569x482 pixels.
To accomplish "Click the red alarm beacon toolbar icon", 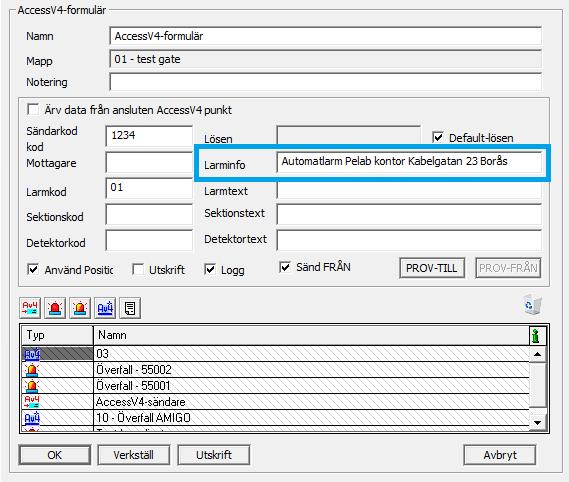I will pyautogui.click(x=55, y=308).
